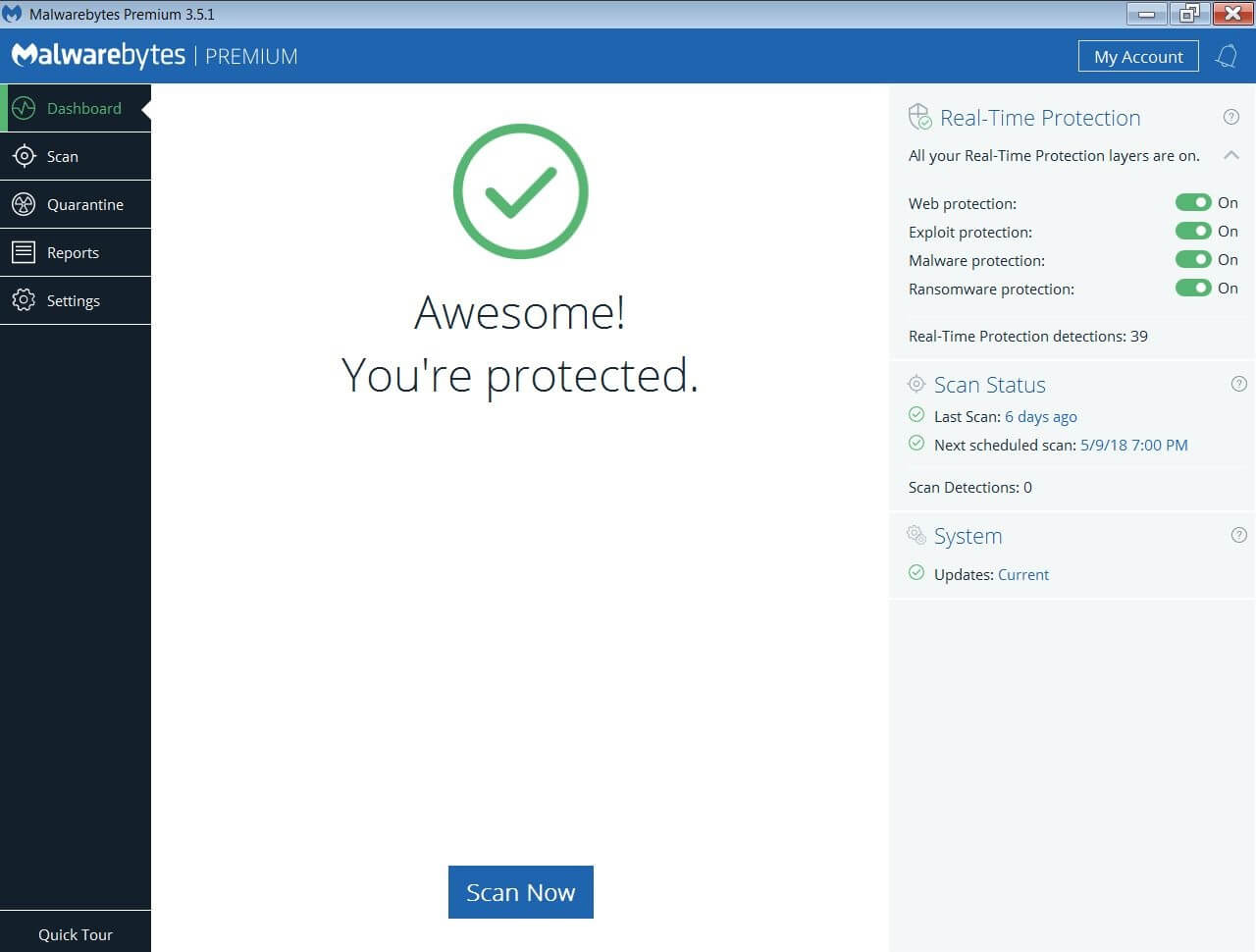Image resolution: width=1256 pixels, height=952 pixels.
Task: Restore down the Malwarebytes window
Action: (x=1189, y=14)
